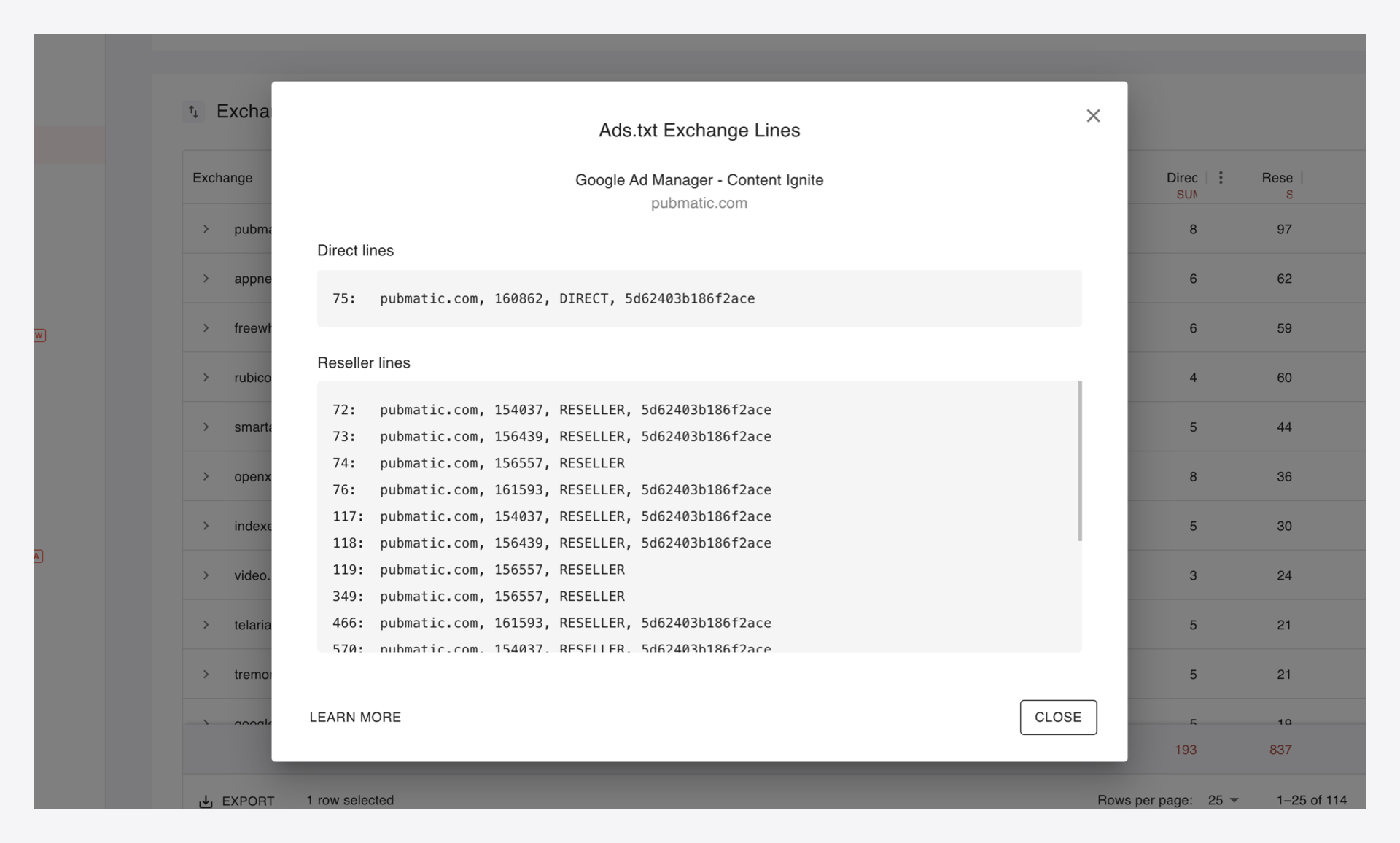Image resolution: width=1400 pixels, height=843 pixels.
Task: Click the reseller lines scrollbar
Action: pyautogui.click(x=1080, y=461)
